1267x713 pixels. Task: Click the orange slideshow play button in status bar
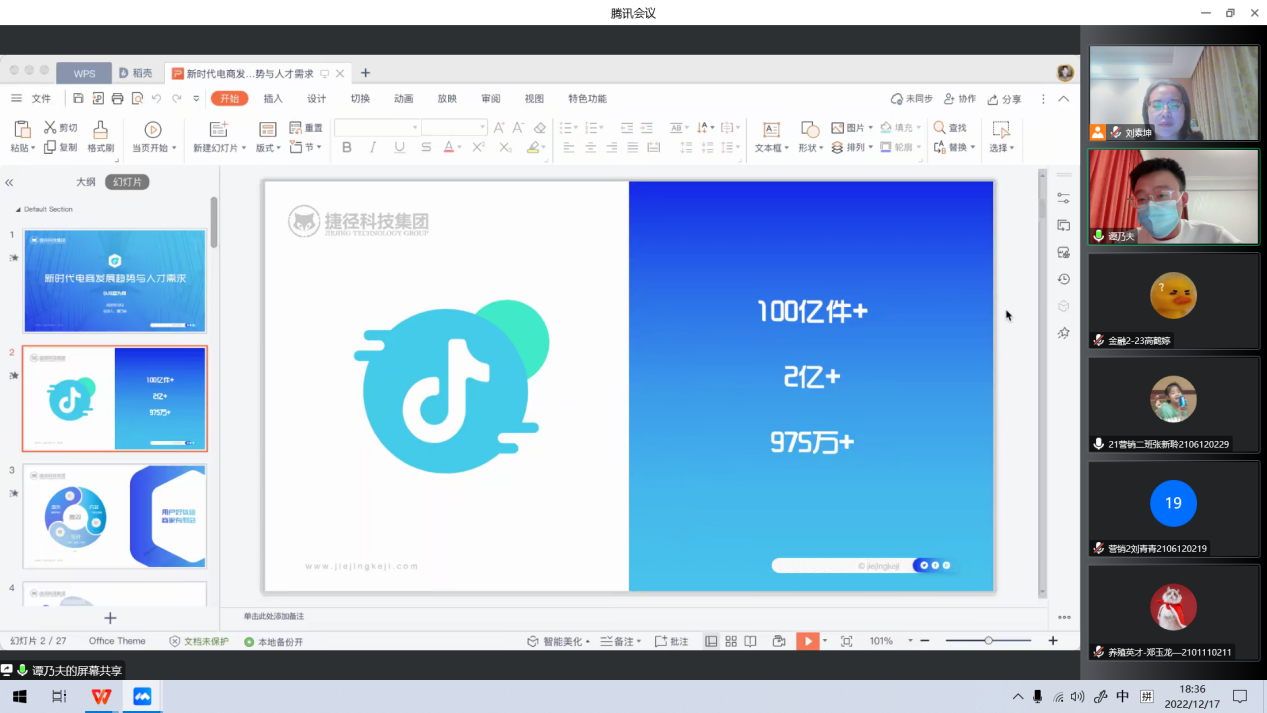[807, 641]
